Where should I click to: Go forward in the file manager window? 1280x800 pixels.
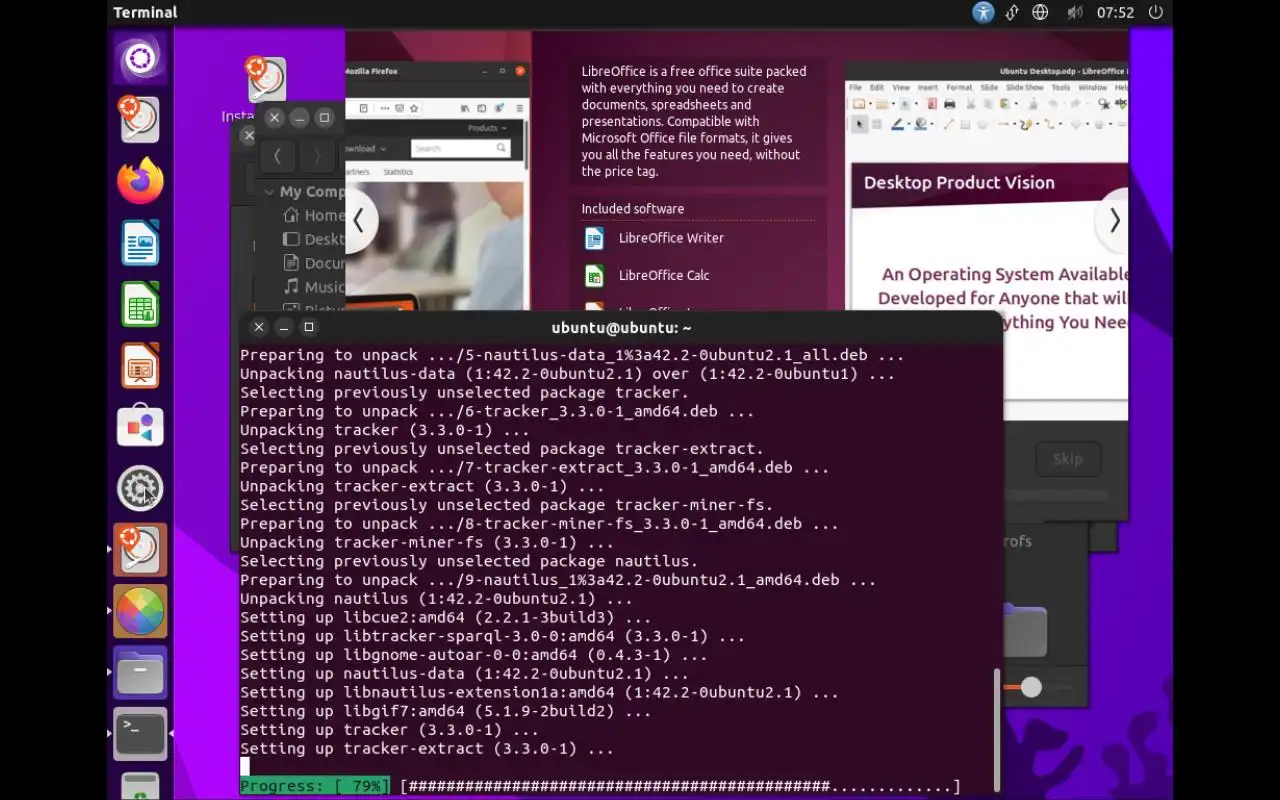point(317,156)
